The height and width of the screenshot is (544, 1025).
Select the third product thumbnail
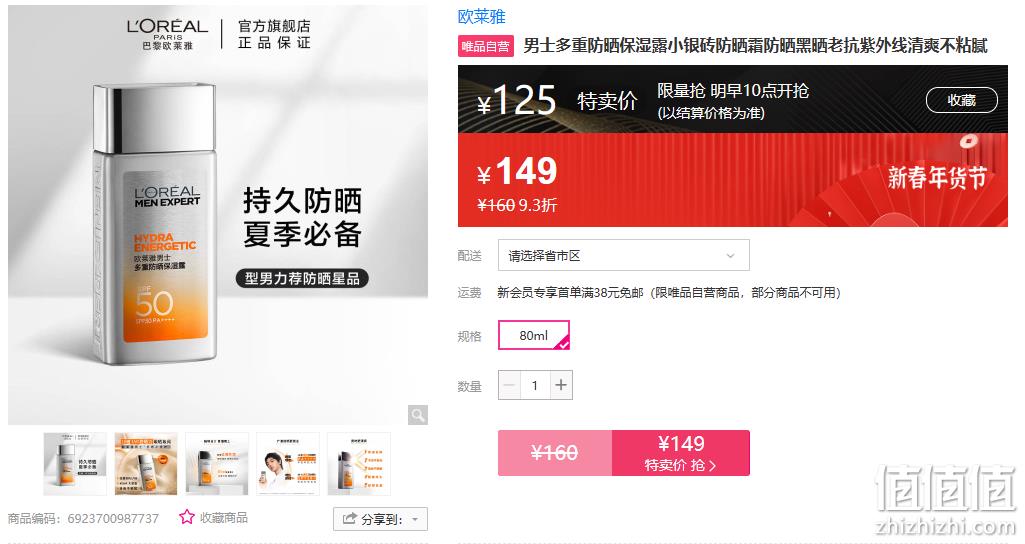pos(217,464)
